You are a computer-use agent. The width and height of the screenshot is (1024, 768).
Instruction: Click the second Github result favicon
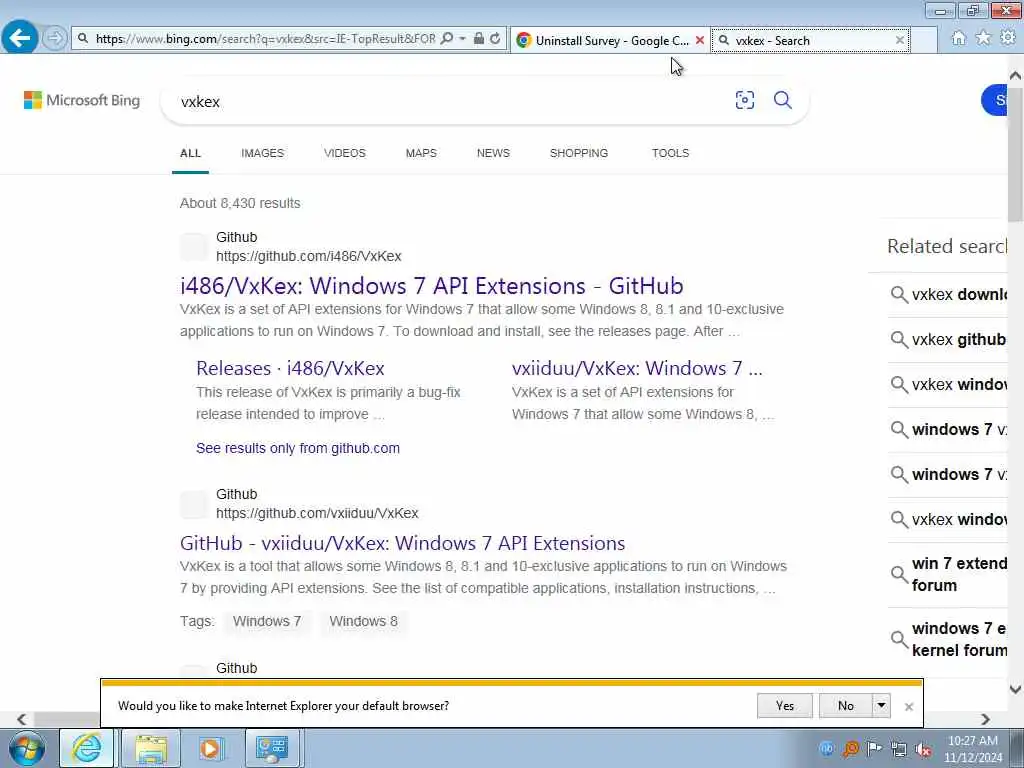pos(194,505)
